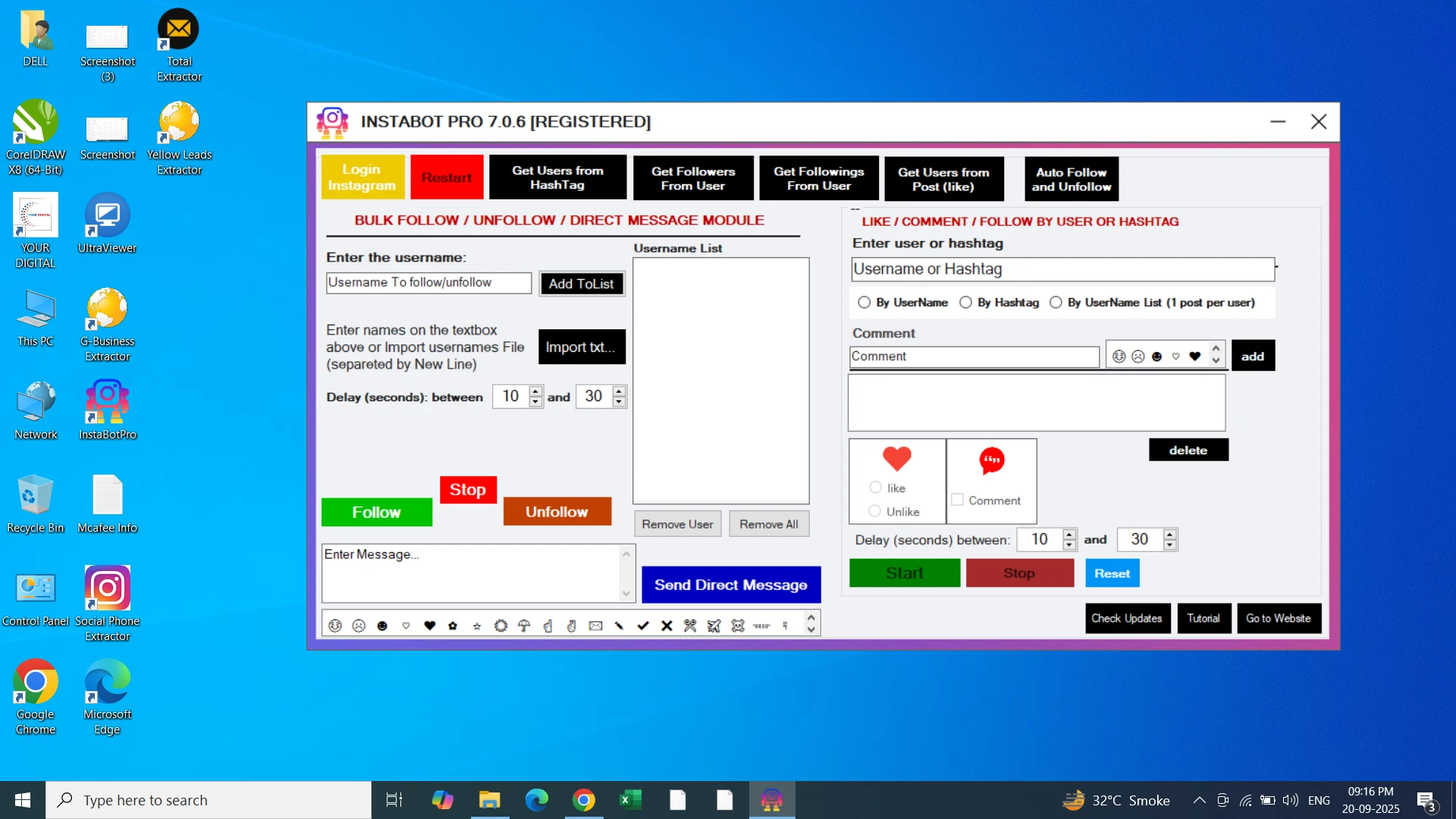Enable the Comment checkbox

tap(958, 500)
